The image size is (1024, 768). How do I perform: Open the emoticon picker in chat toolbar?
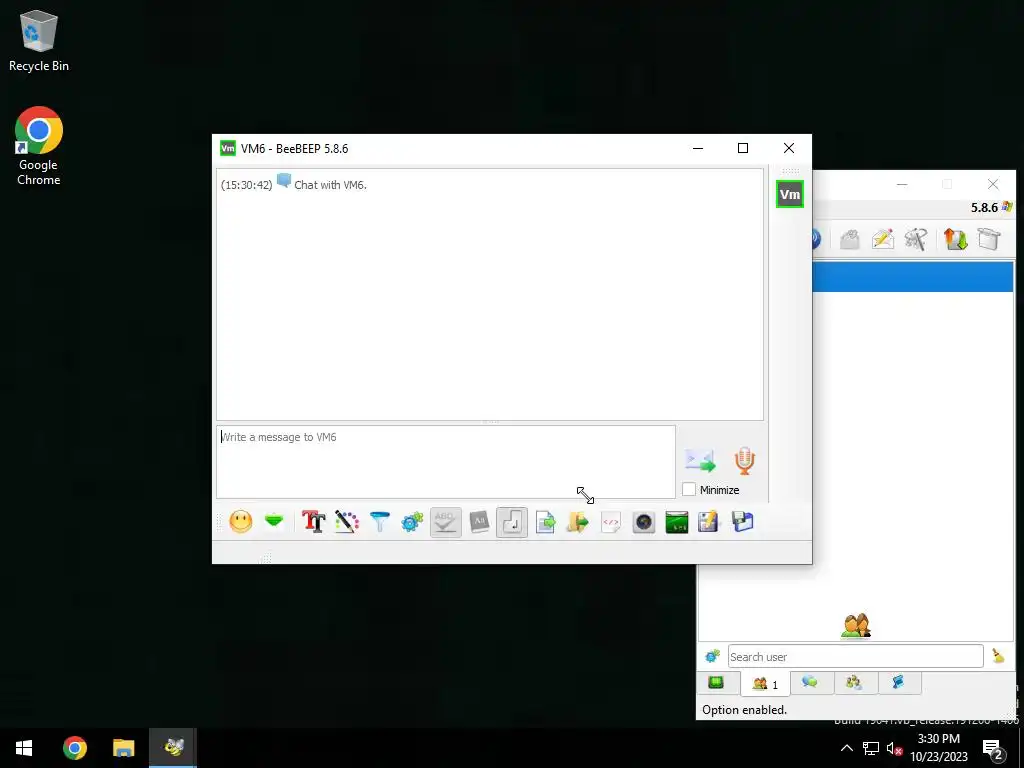(241, 522)
